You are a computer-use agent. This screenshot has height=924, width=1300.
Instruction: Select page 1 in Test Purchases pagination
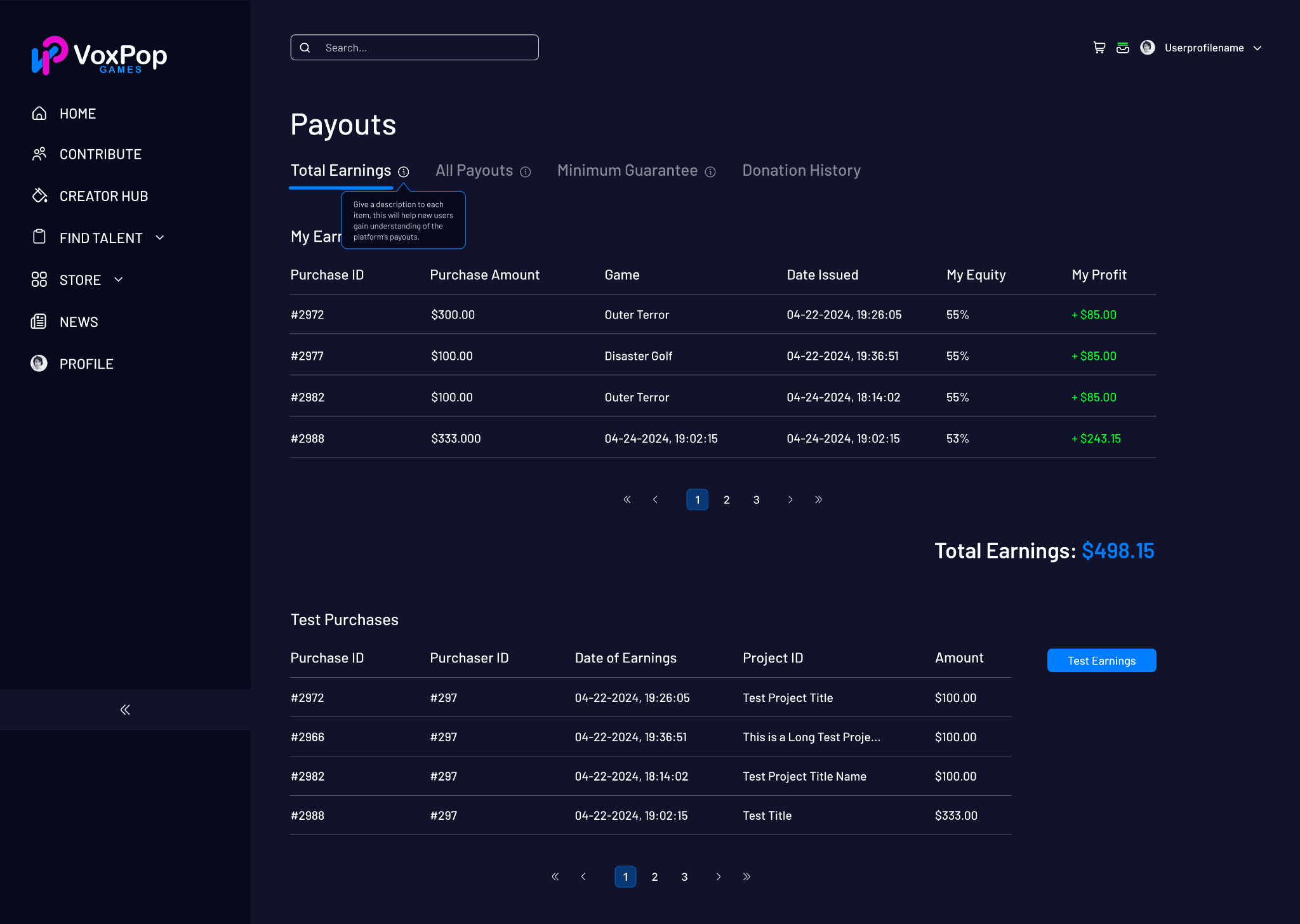coord(625,876)
